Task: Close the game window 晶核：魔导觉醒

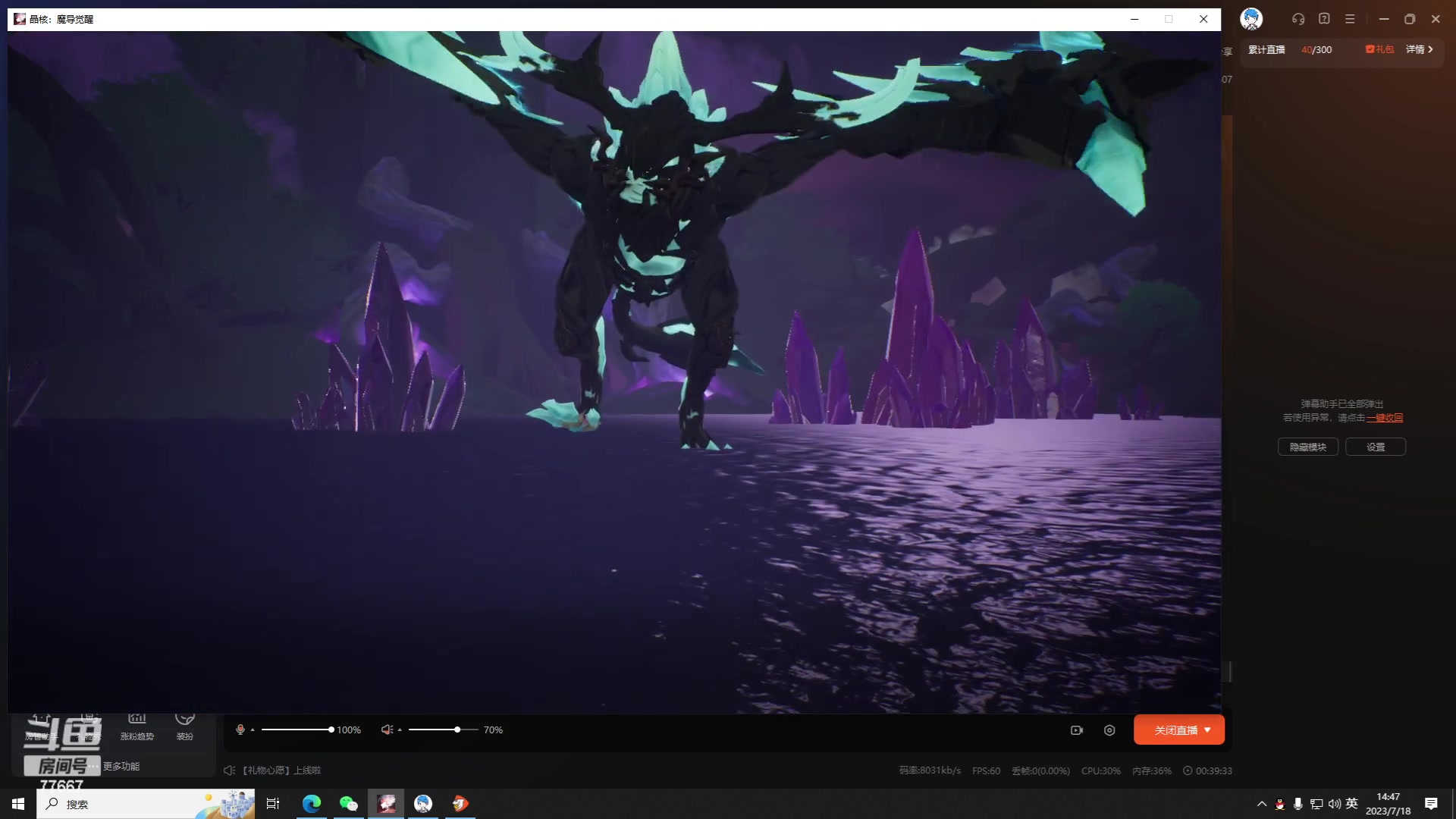Action: (1203, 19)
